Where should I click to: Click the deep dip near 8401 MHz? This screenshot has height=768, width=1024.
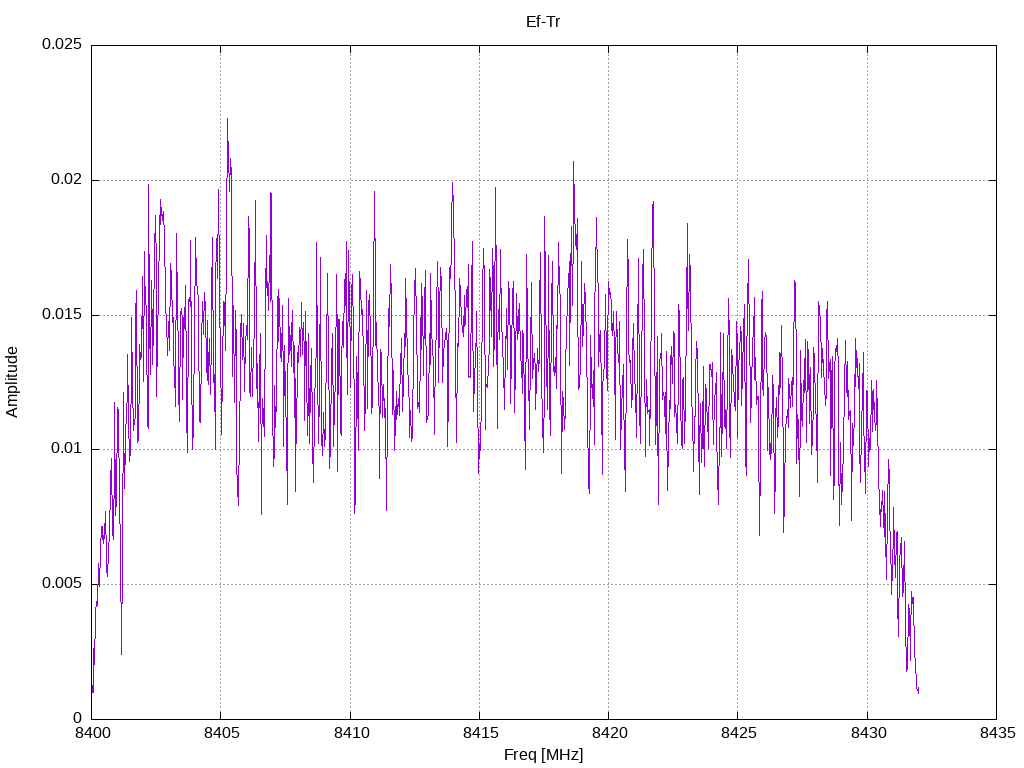121,652
